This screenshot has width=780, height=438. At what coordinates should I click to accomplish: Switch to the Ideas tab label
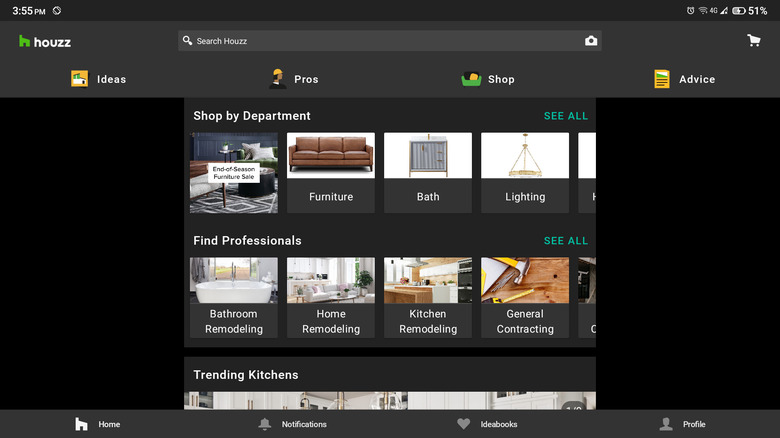coord(111,79)
